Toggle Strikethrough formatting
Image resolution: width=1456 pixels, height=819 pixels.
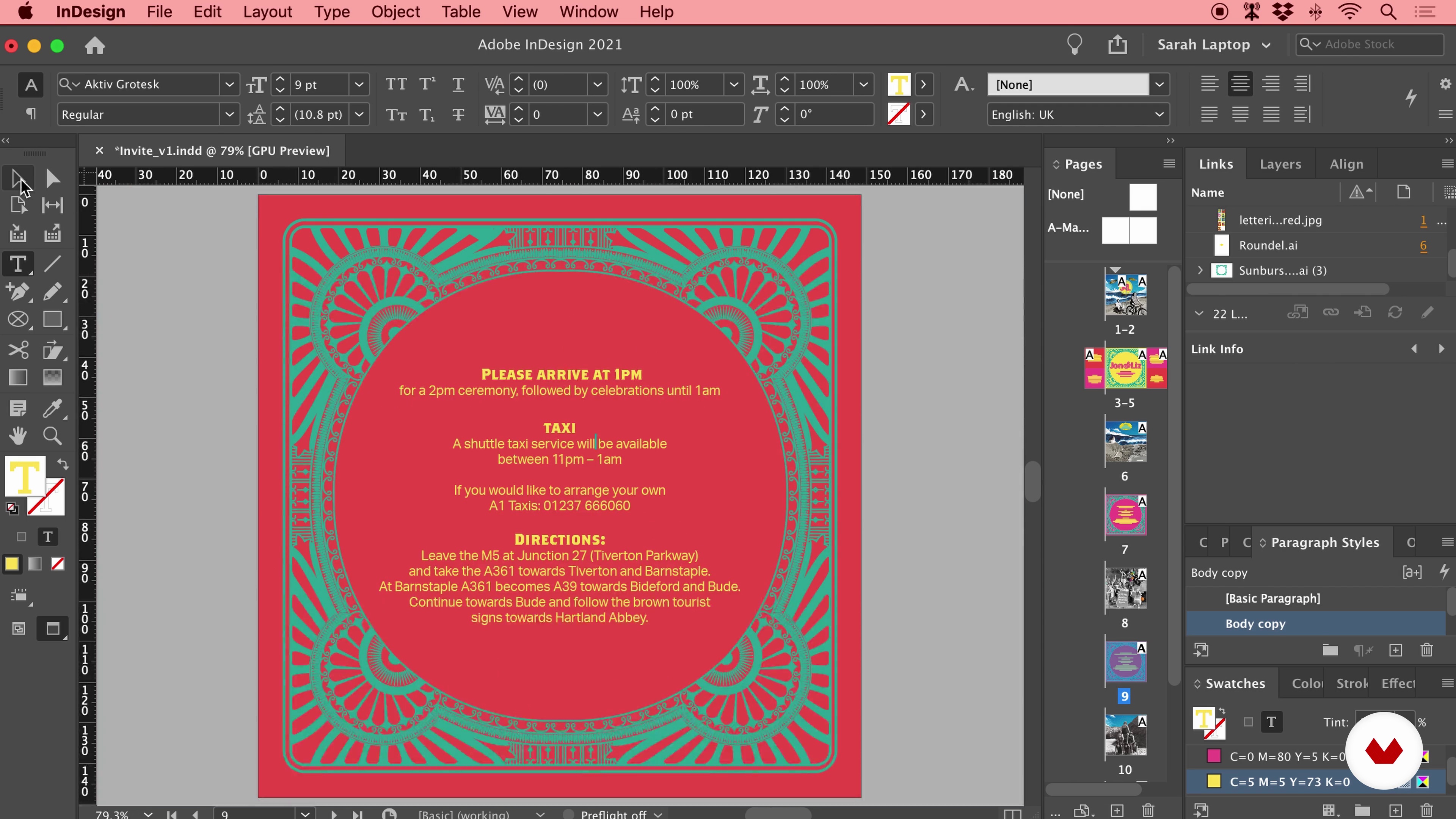tap(458, 115)
